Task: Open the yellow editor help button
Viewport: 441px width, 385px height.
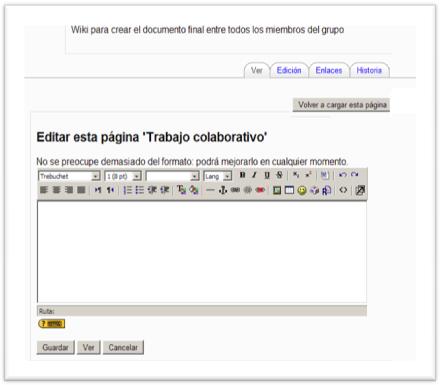Action: pyautogui.click(x=51, y=324)
